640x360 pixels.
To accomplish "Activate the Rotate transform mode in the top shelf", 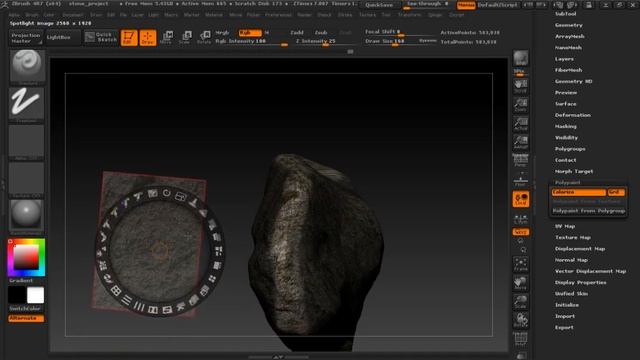I will (204, 37).
